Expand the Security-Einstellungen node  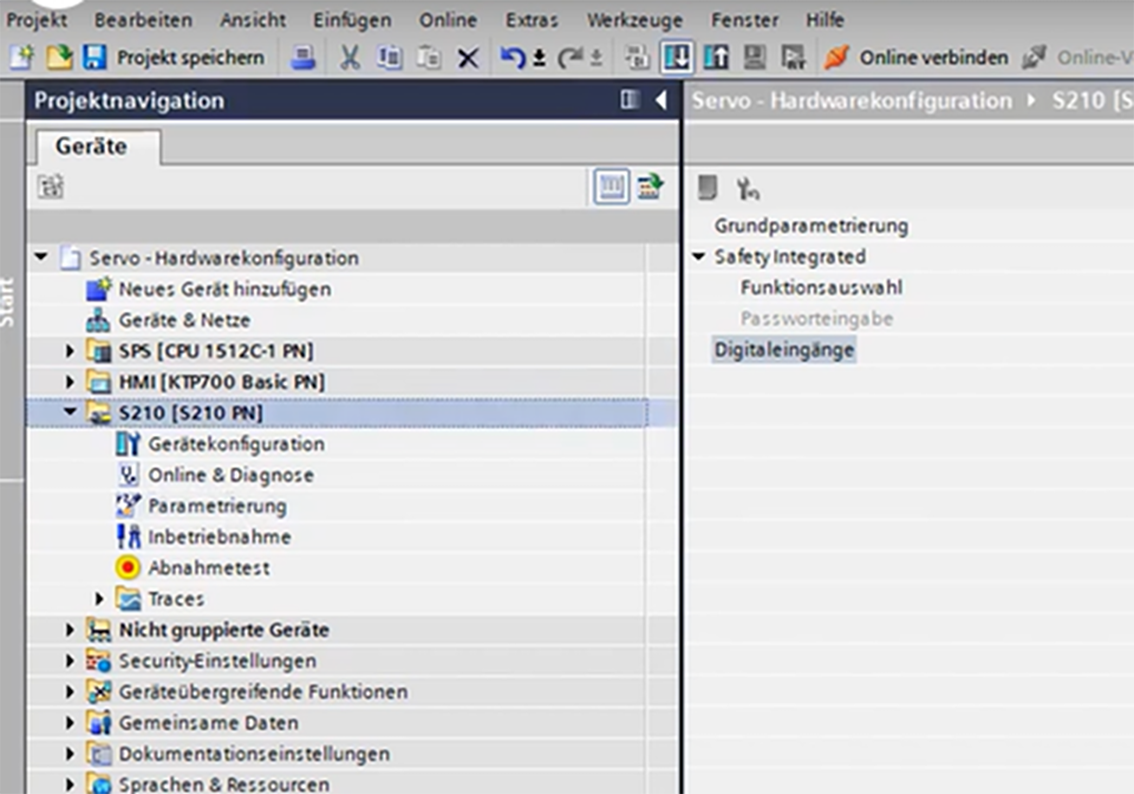click(70, 661)
